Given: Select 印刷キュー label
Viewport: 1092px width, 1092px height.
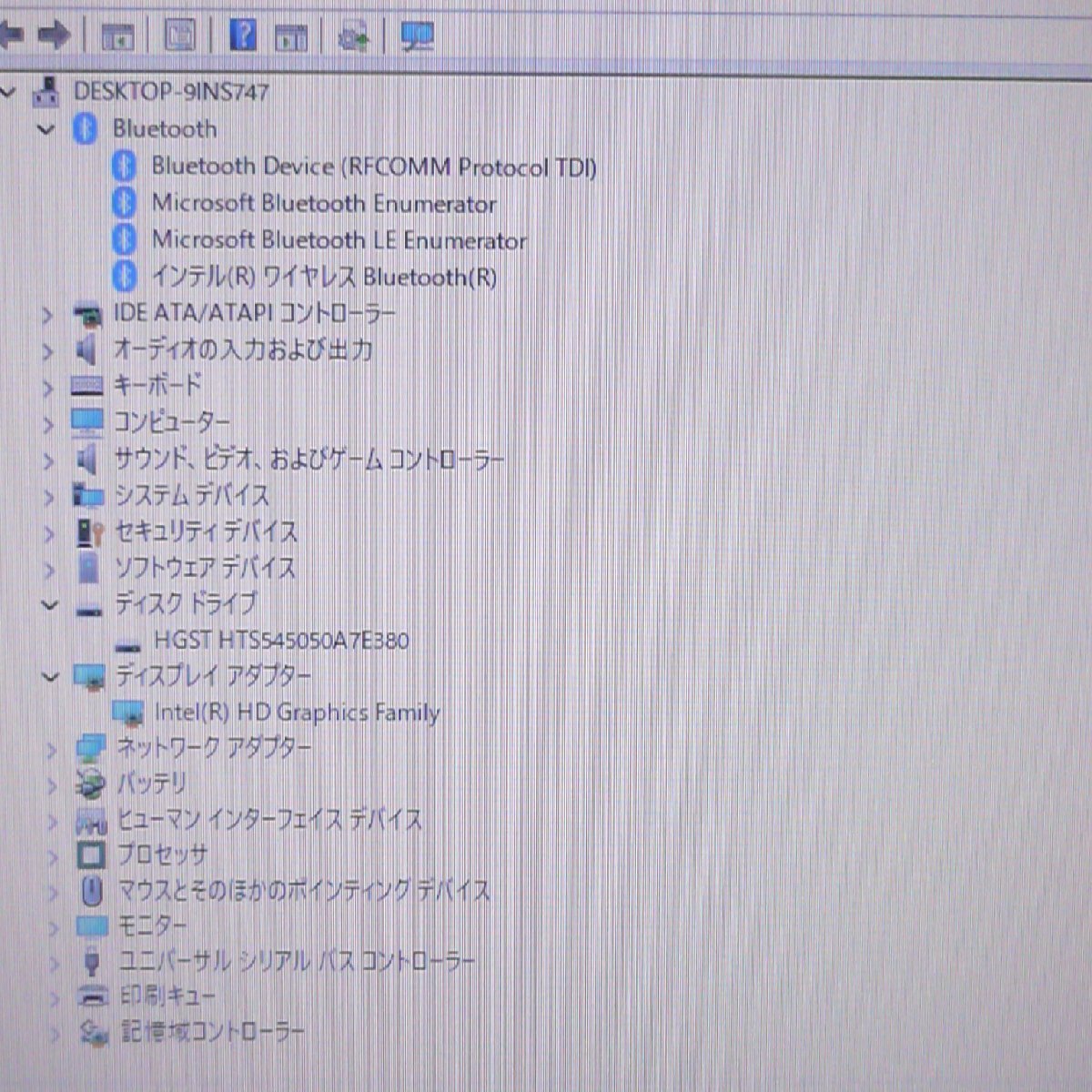Looking at the screenshot, I should (x=168, y=997).
